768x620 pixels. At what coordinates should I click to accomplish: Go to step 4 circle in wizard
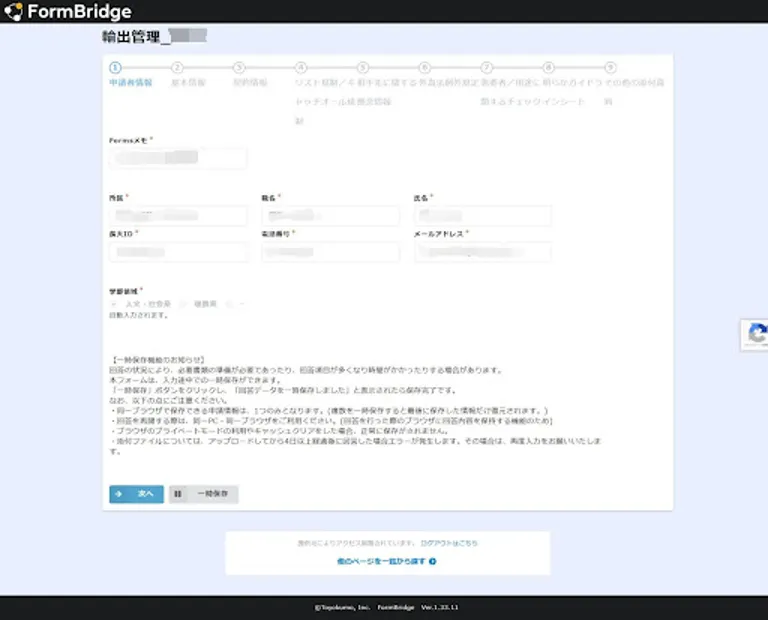pos(300,68)
